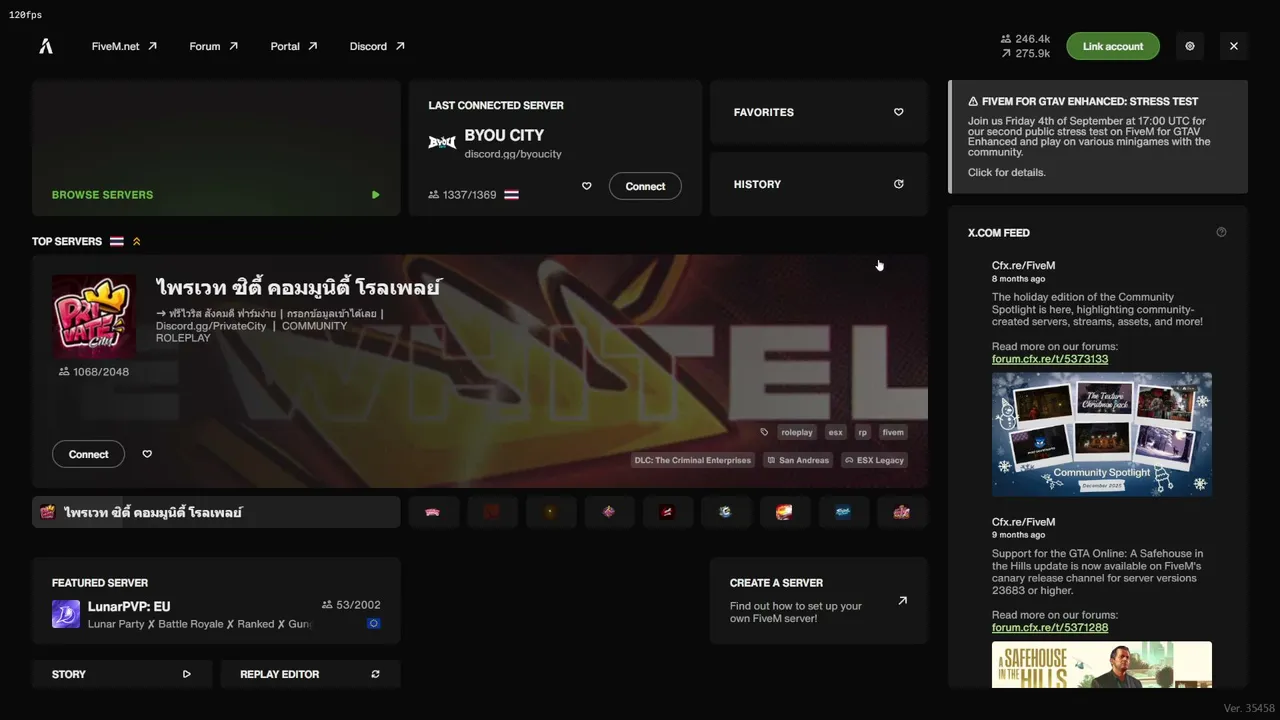Click the ESX Legacy badge
This screenshot has width=1280, height=720.
pyautogui.click(x=875, y=460)
